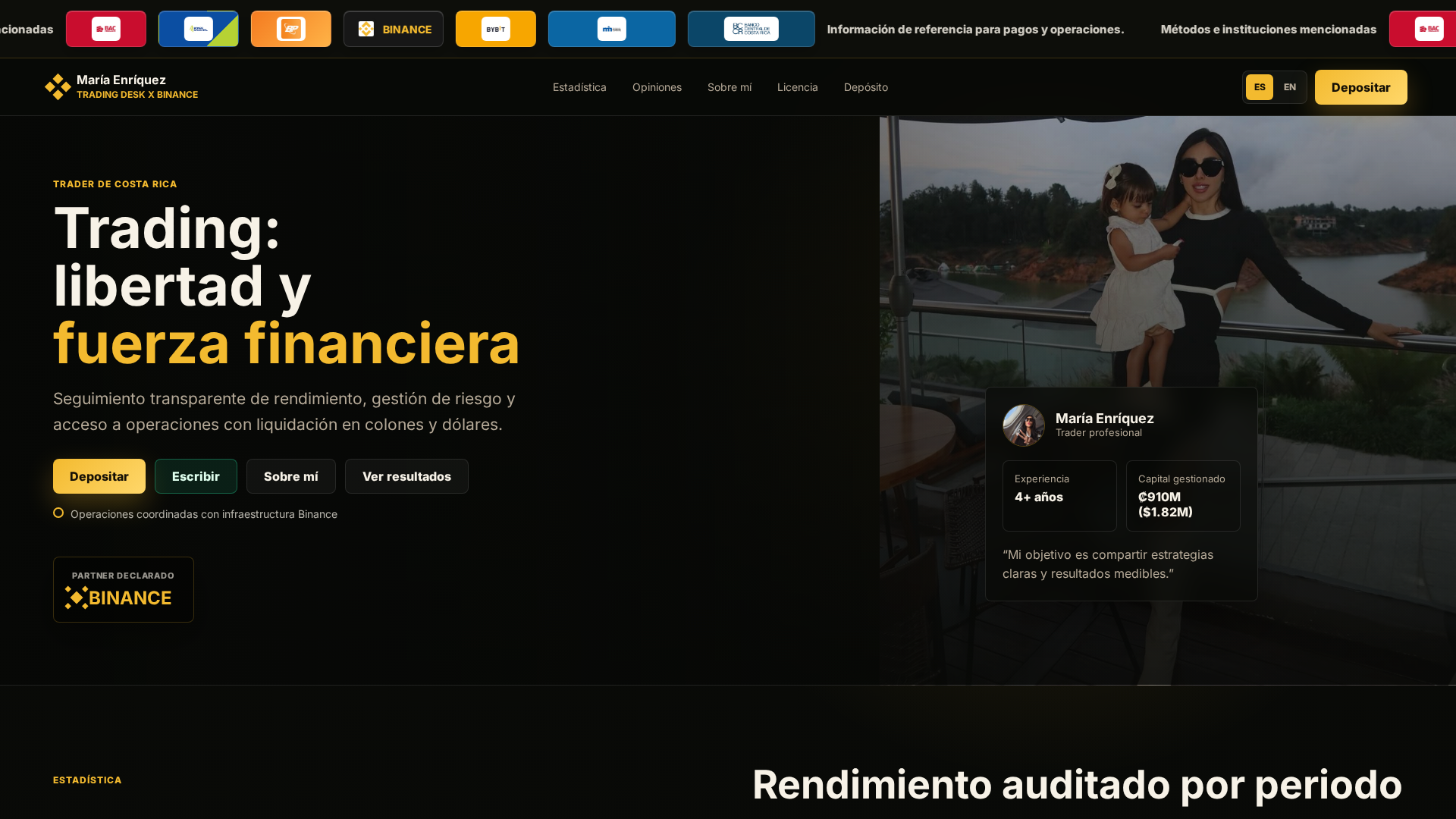
Task: Go to the Depósito nav section
Action: point(866,87)
